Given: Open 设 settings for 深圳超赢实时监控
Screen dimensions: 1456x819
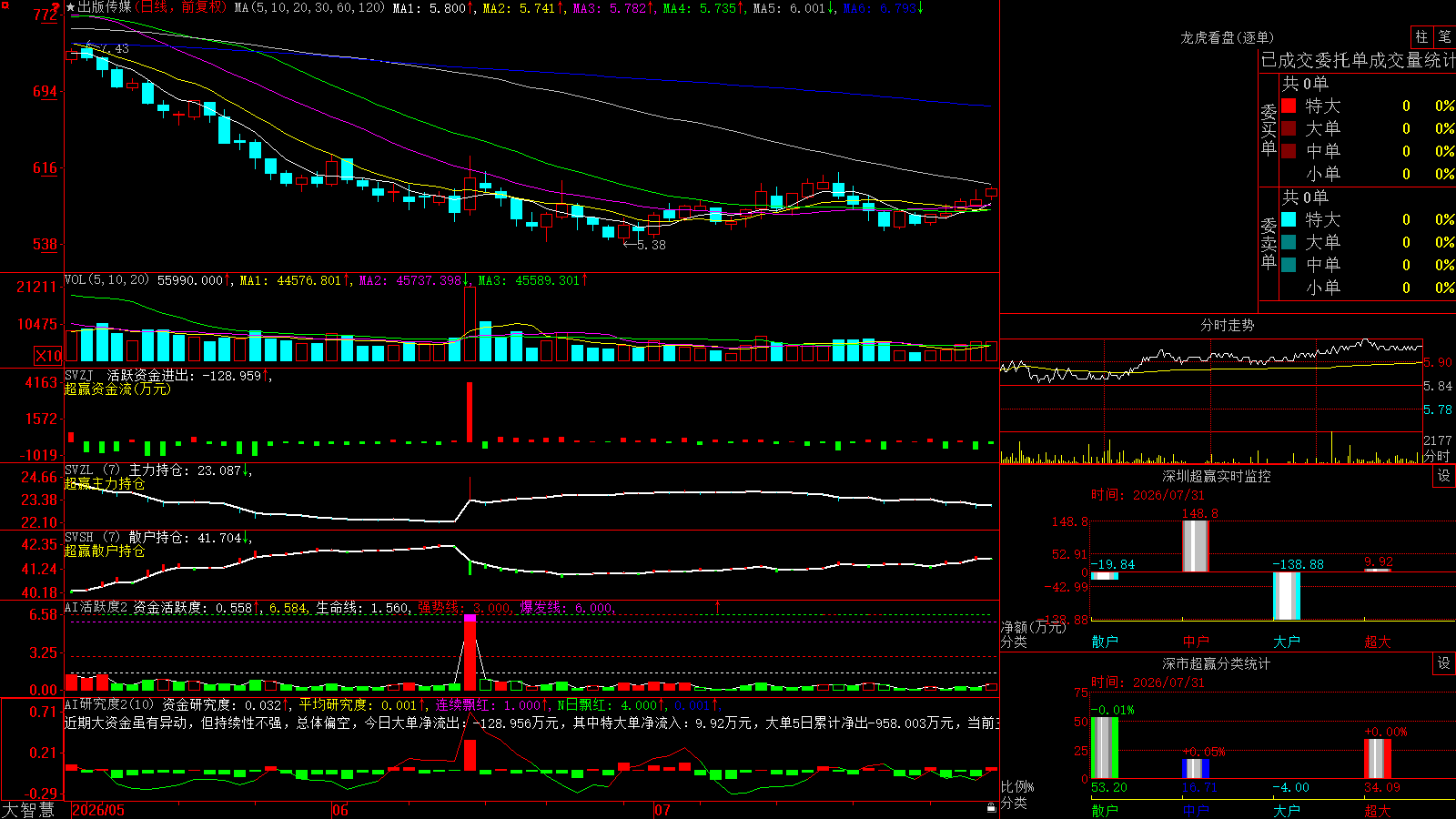Looking at the screenshot, I should (1444, 476).
